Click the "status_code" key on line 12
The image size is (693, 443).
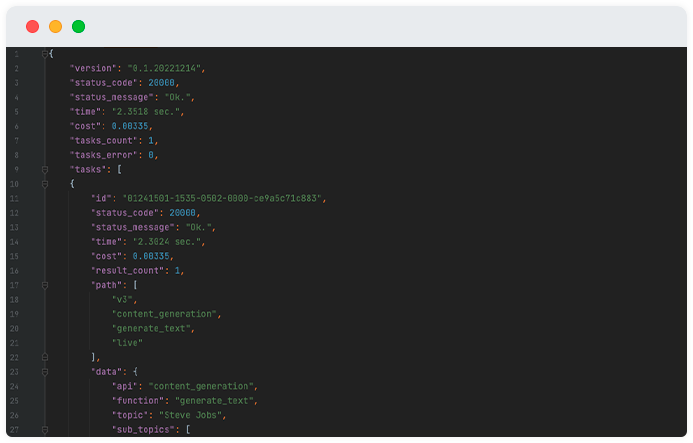click(x=125, y=213)
